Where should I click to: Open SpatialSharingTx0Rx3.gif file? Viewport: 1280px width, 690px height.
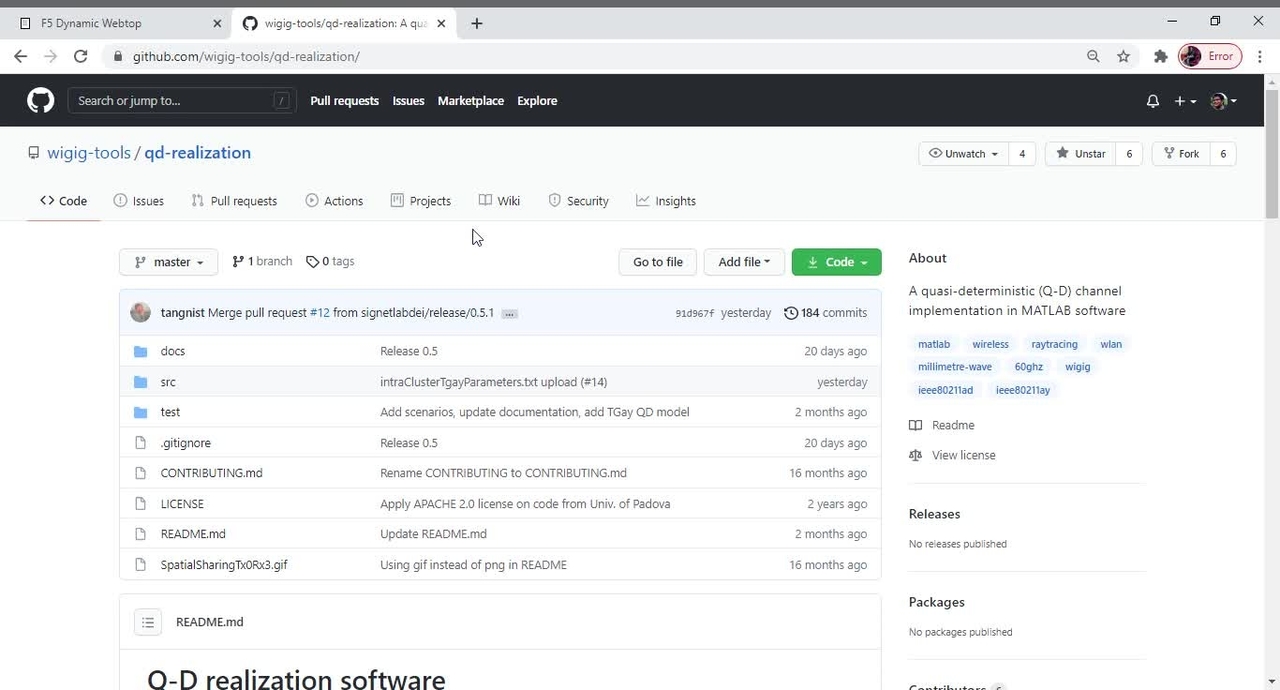tap(224, 565)
